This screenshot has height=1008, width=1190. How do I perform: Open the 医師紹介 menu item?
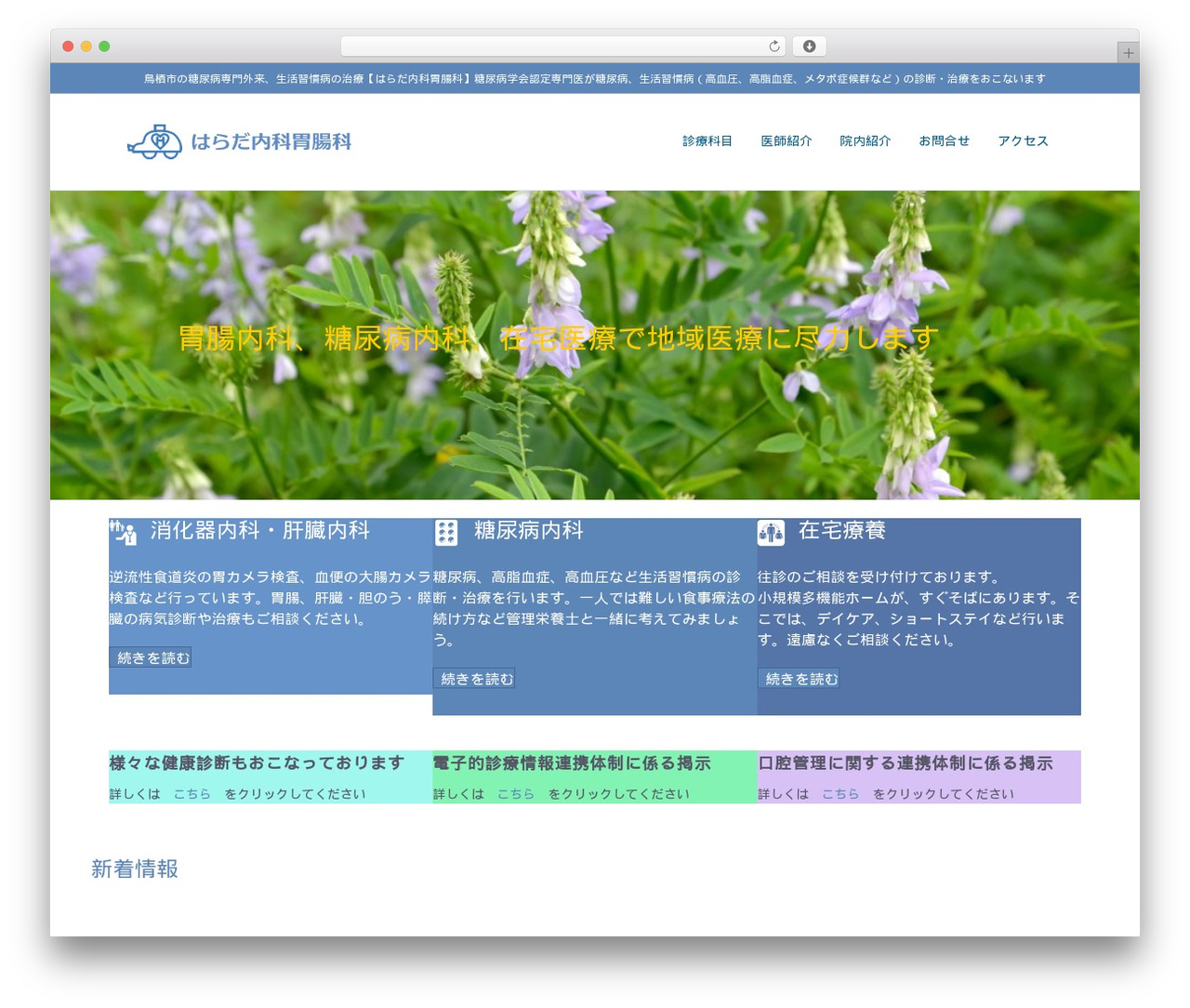click(787, 141)
